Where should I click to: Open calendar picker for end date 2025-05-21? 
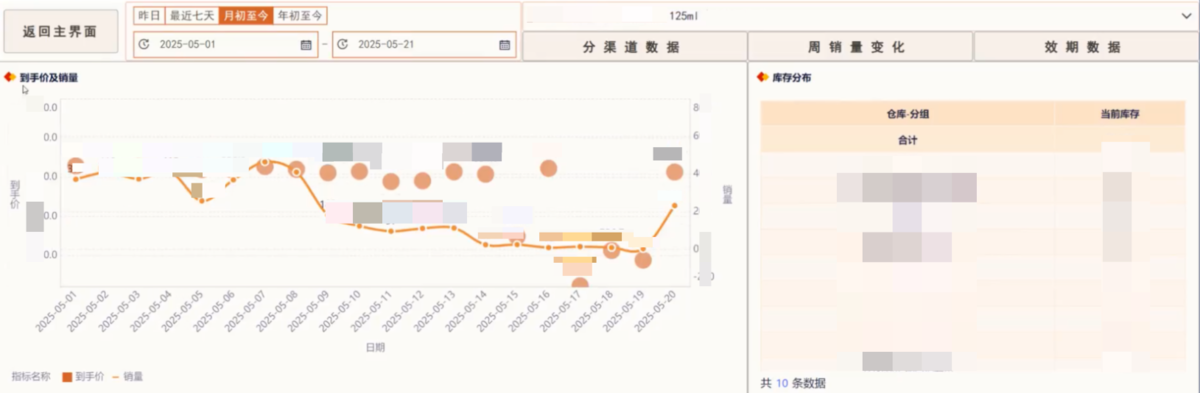pos(505,45)
